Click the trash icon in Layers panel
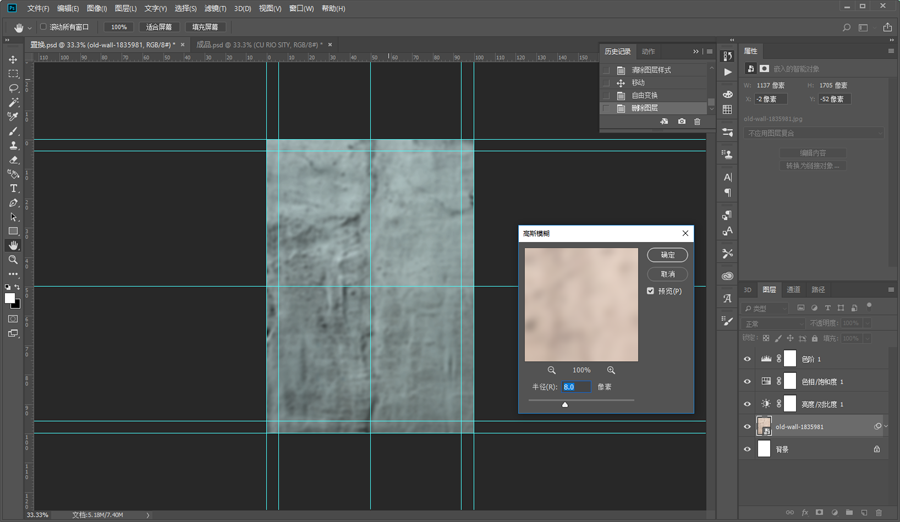This screenshot has height=522, width=900. [x=877, y=512]
